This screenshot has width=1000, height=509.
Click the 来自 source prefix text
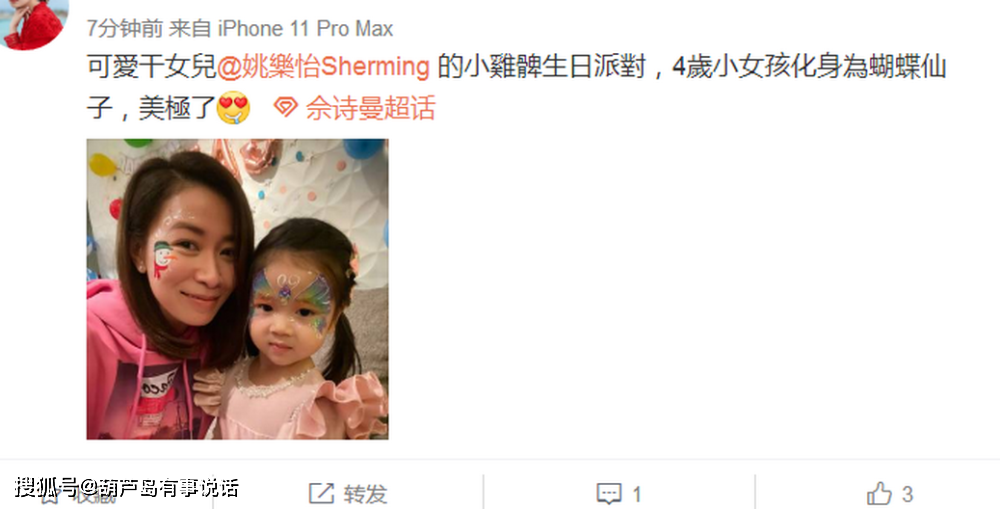click(190, 28)
